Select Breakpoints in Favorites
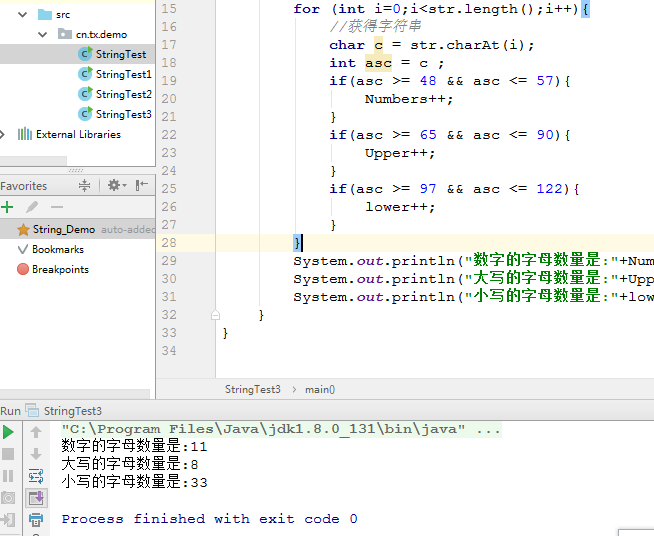 click(x=60, y=269)
